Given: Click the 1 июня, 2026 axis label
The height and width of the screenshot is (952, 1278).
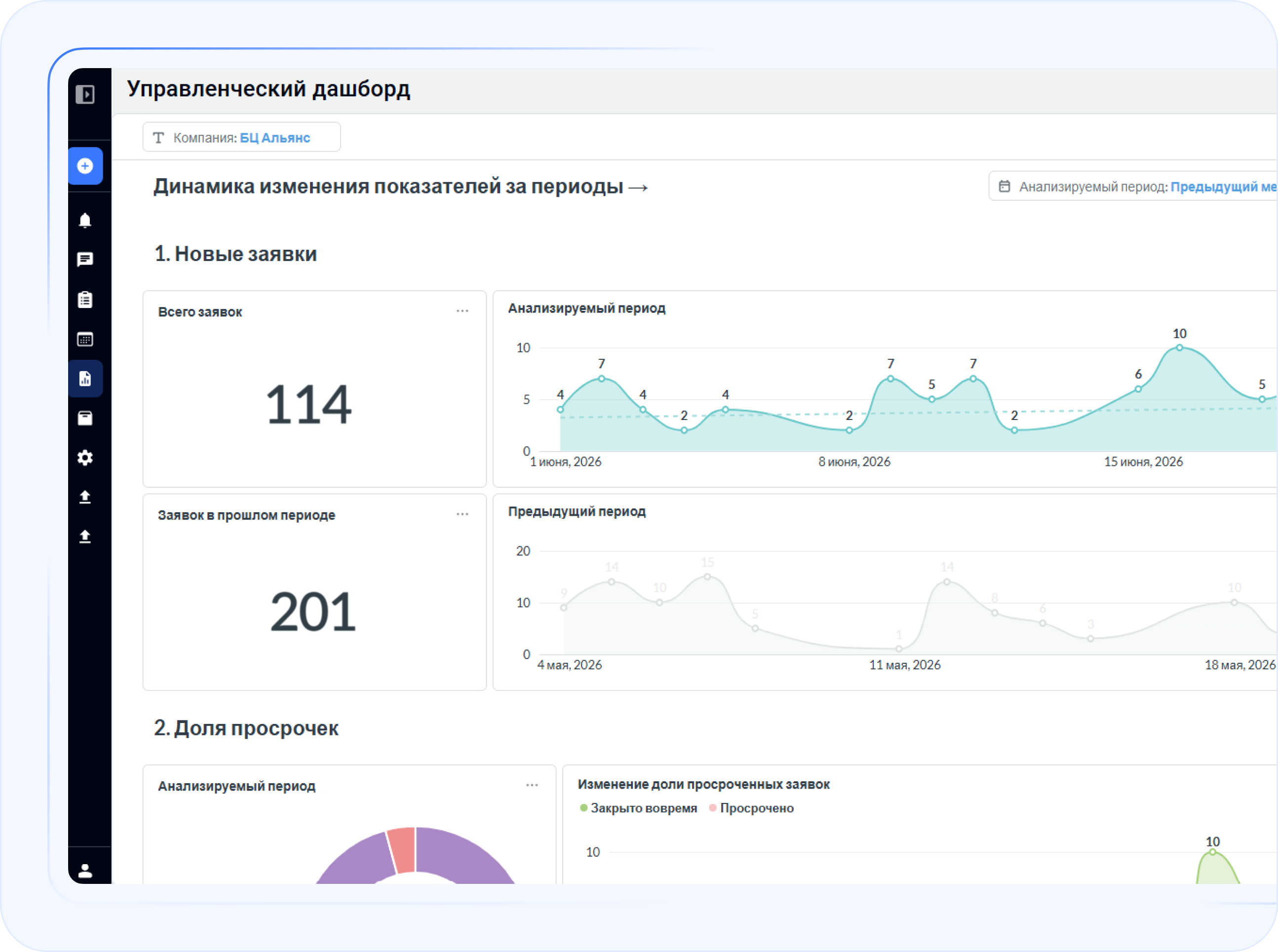Looking at the screenshot, I should (566, 461).
